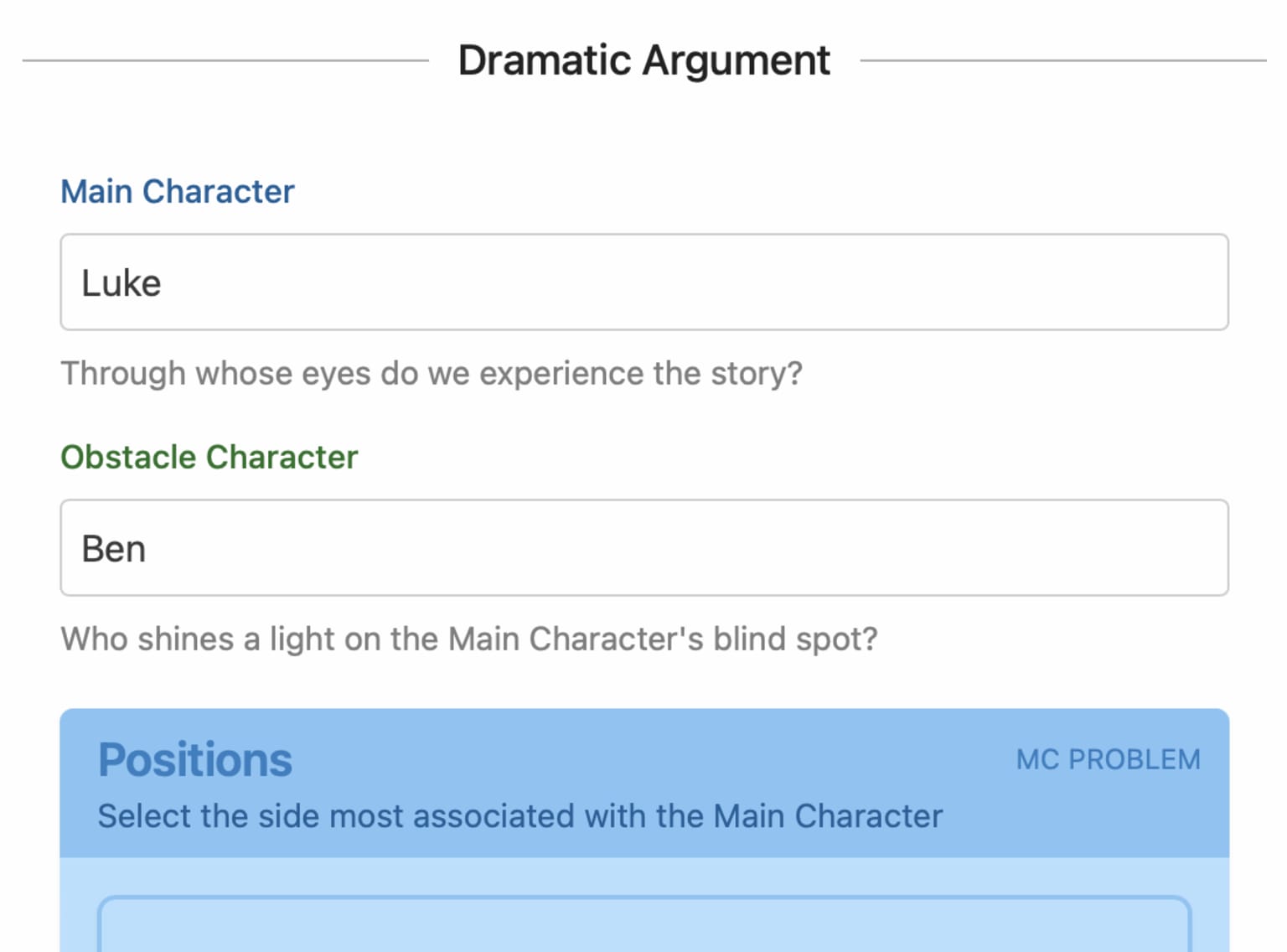This screenshot has width=1287, height=952.
Task: Click the Main Character label
Action: [x=178, y=191]
